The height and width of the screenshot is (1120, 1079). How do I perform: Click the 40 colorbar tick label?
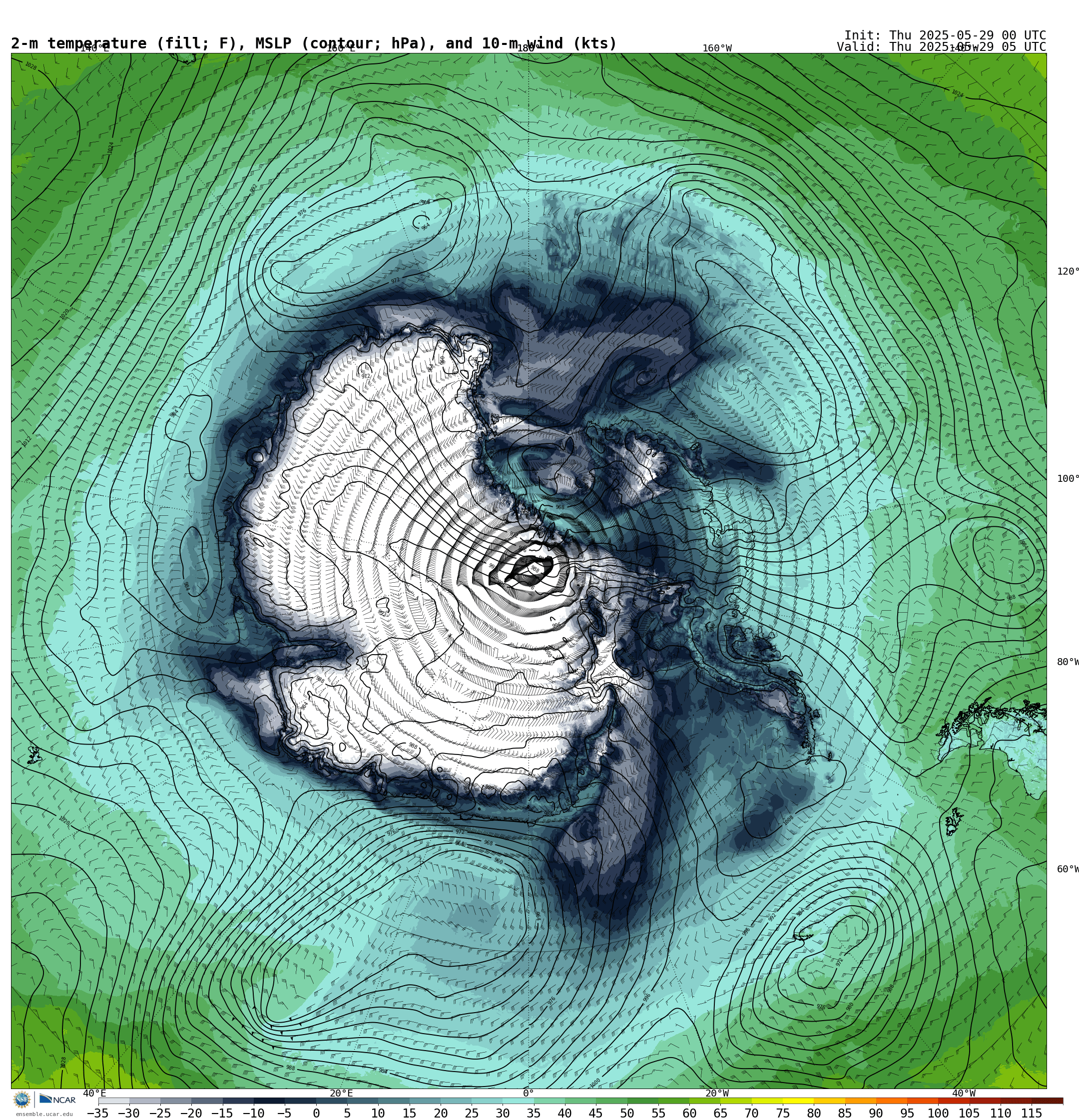pos(565,1113)
